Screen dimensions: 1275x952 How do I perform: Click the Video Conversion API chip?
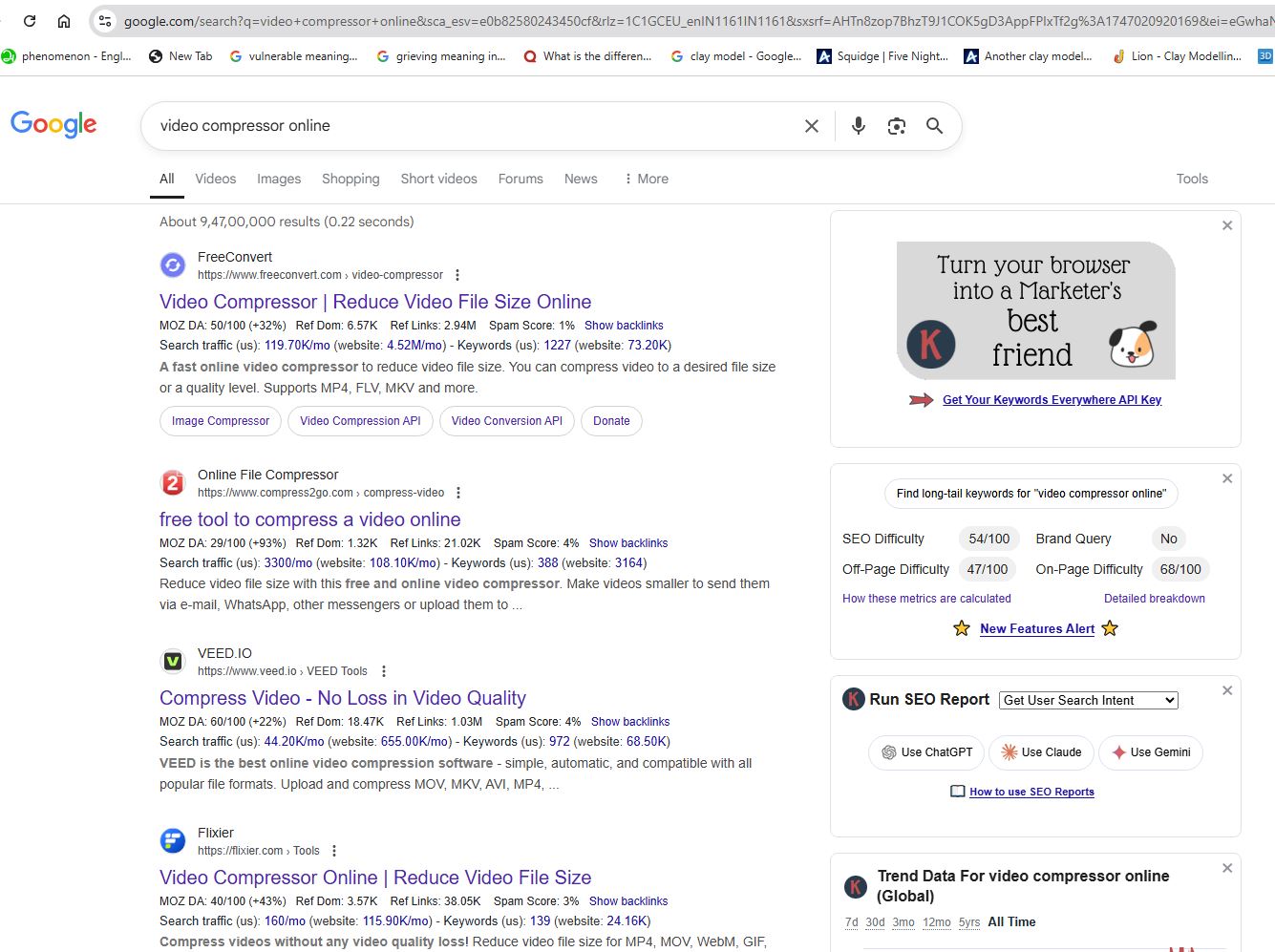coord(507,421)
